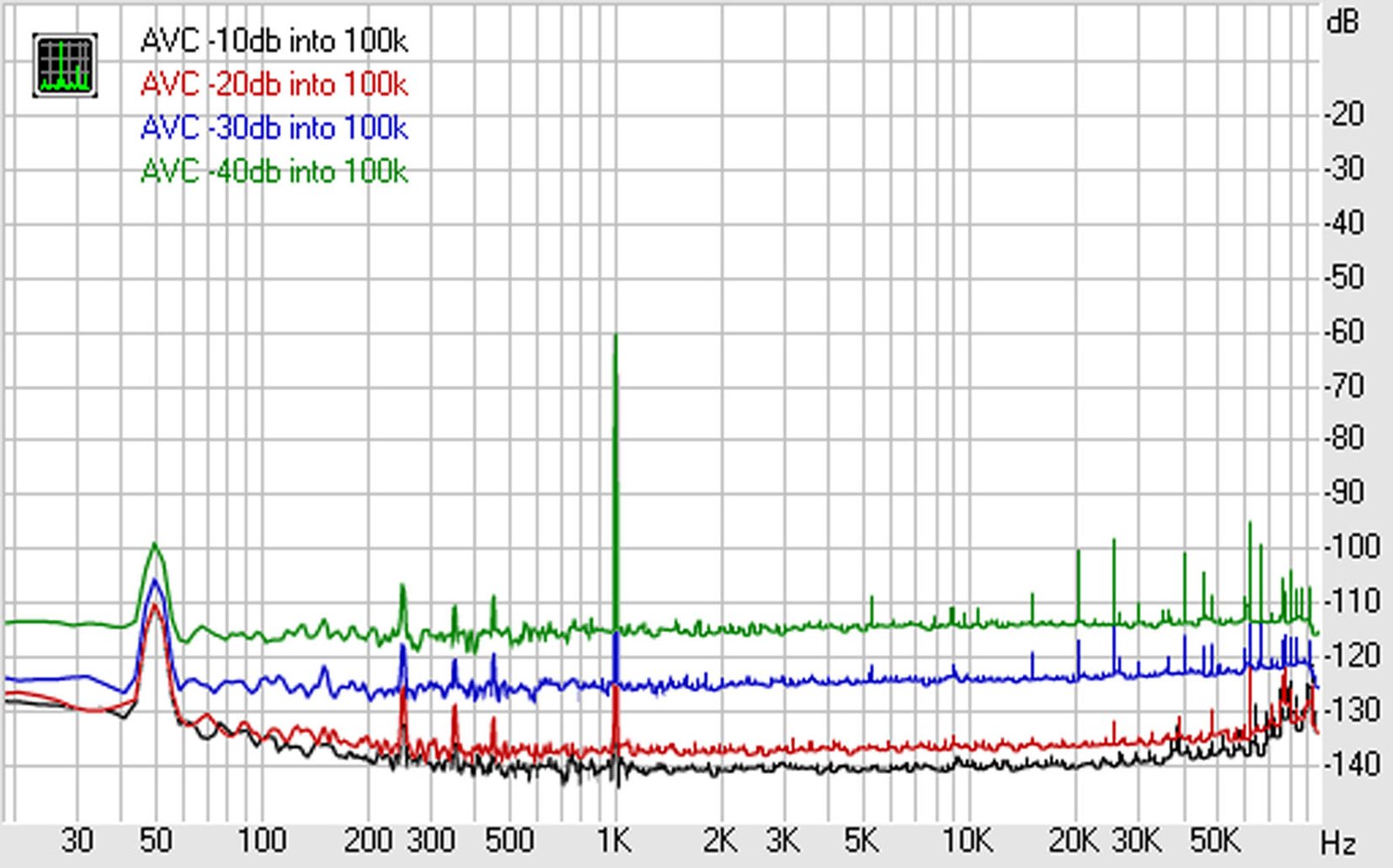Click the green trace's 50 Hz hum peak

(x=155, y=545)
